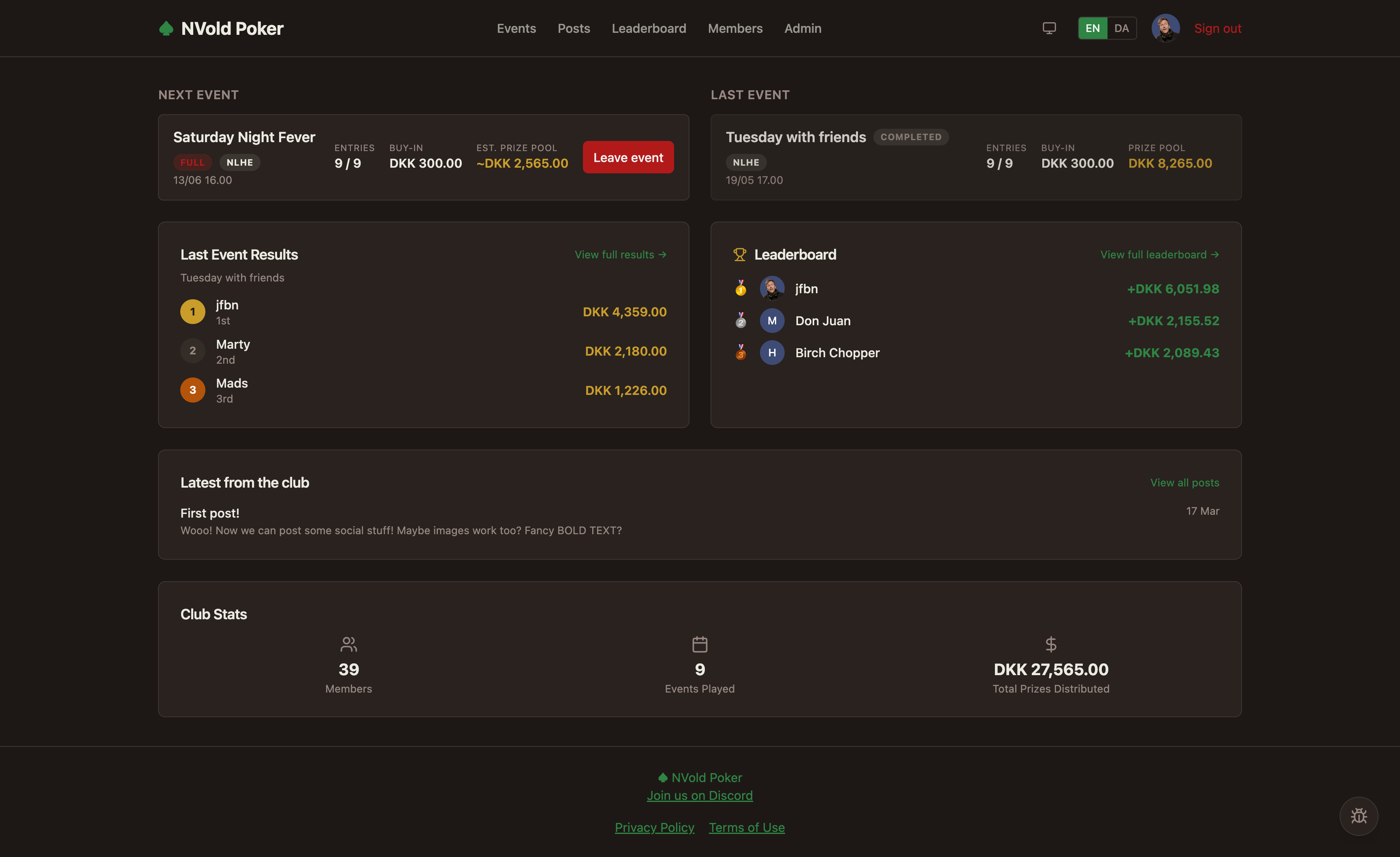The image size is (1400, 857).
Task: Switch language to DA
Action: coord(1121,28)
